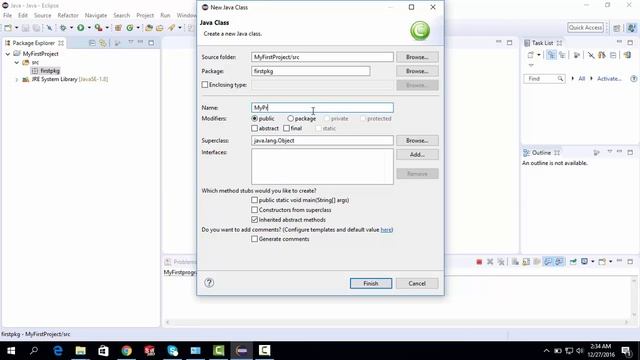Open Microsoft Edge from the taskbar
Image resolution: width=640 pixels, height=360 pixels.
click(x=58, y=351)
